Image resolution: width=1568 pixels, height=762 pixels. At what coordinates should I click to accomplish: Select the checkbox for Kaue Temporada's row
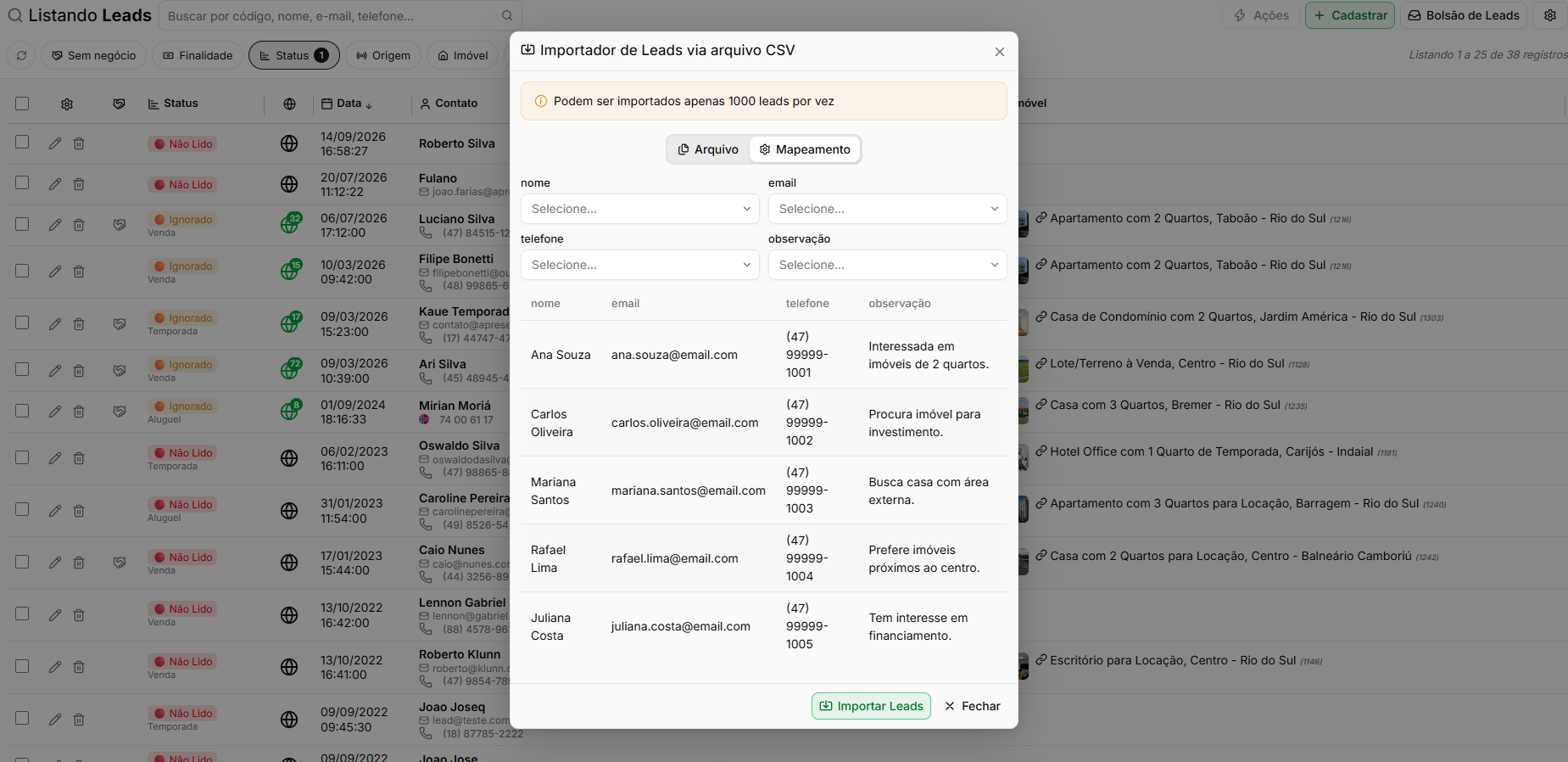[x=22, y=322]
